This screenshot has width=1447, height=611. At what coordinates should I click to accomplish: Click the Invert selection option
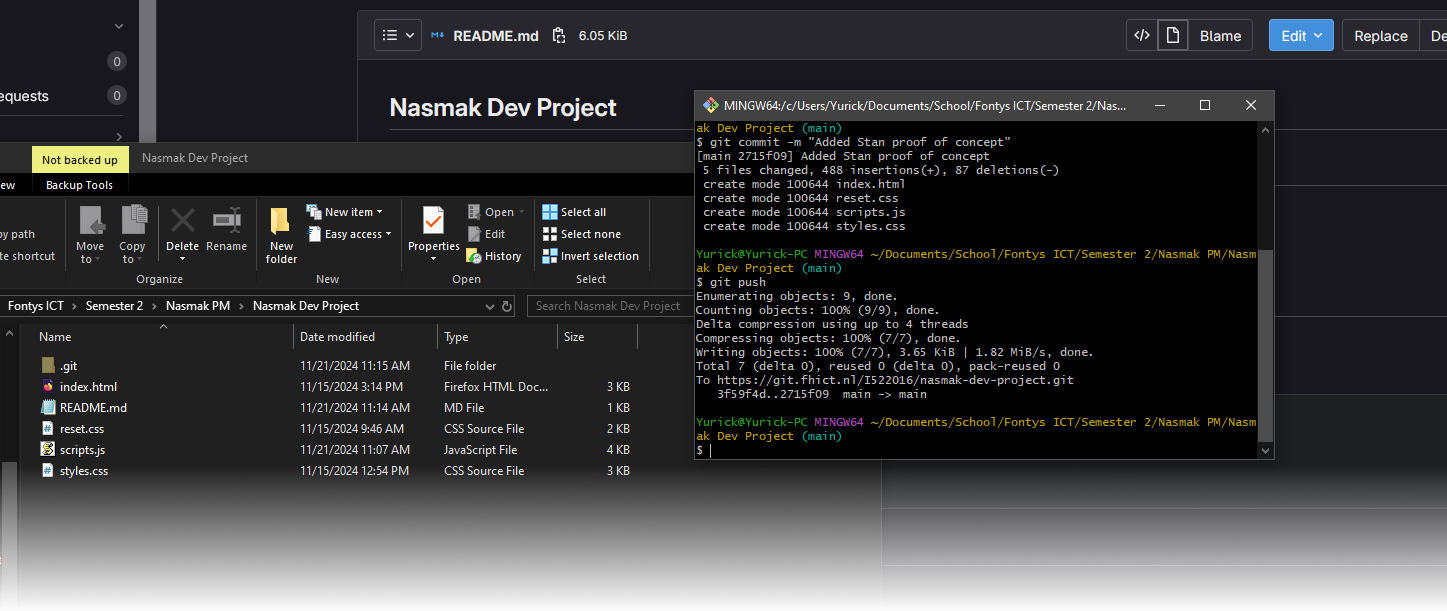pyautogui.click(x=590, y=256)
